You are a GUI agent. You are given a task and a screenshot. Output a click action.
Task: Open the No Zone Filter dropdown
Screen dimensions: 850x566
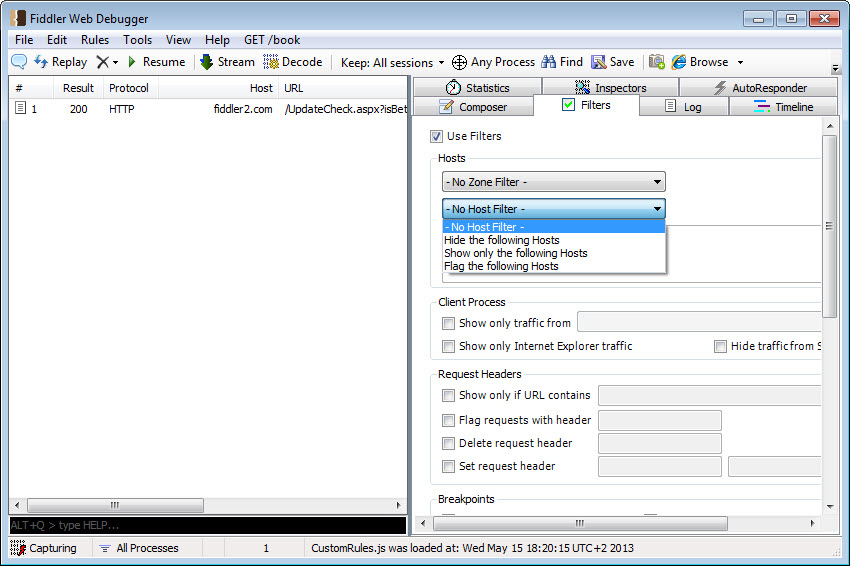(x=553, y=182)
